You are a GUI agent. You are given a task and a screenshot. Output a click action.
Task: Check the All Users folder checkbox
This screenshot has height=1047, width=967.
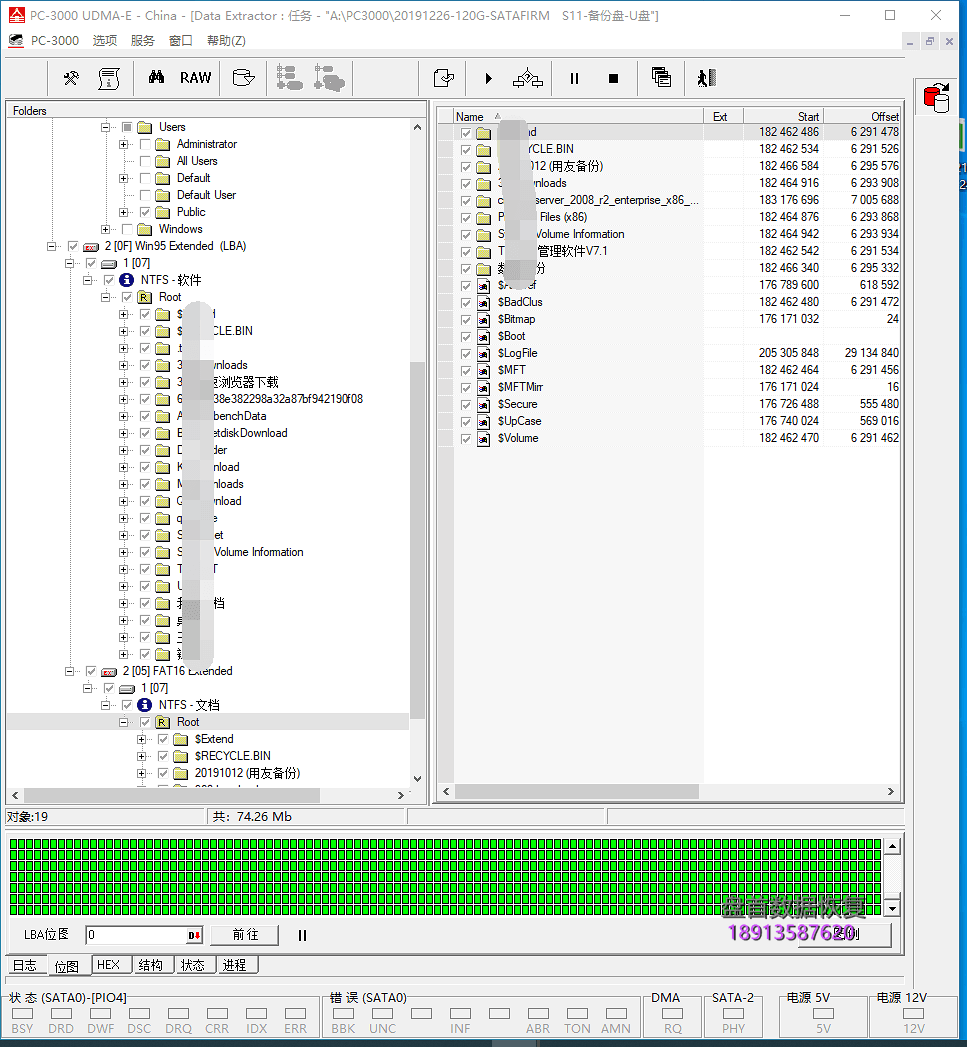pyautogui.click(x=145, y=162)
